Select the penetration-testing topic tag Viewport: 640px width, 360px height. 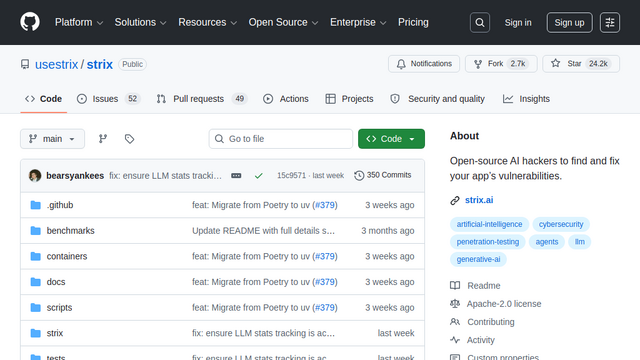pyautogui.click(x=488, y=242)
